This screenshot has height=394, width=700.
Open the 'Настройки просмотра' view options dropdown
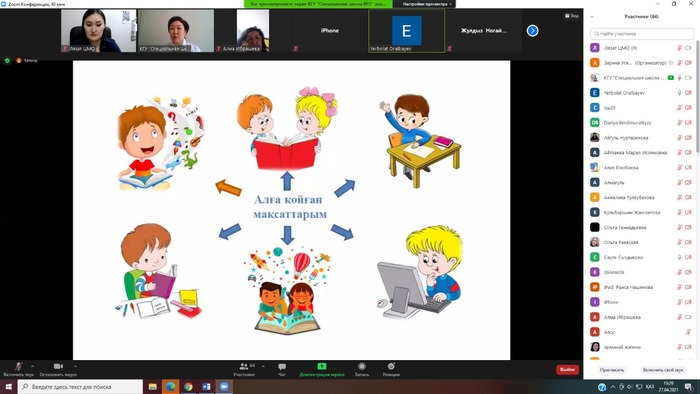pos(427,4)
